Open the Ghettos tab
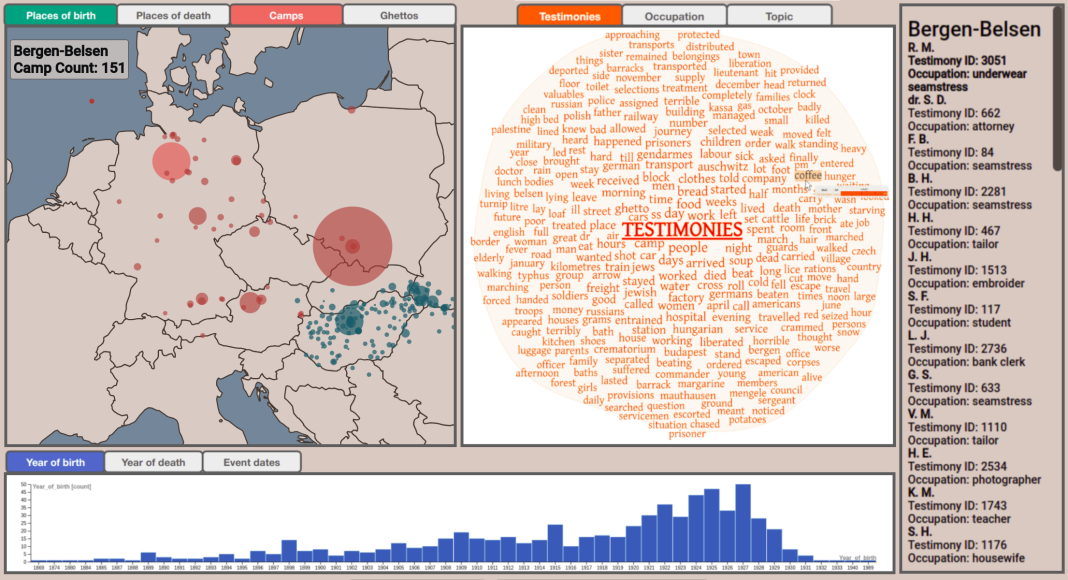Image resolution: width=1068 pixels, height=580 pixels. [399, 15]
